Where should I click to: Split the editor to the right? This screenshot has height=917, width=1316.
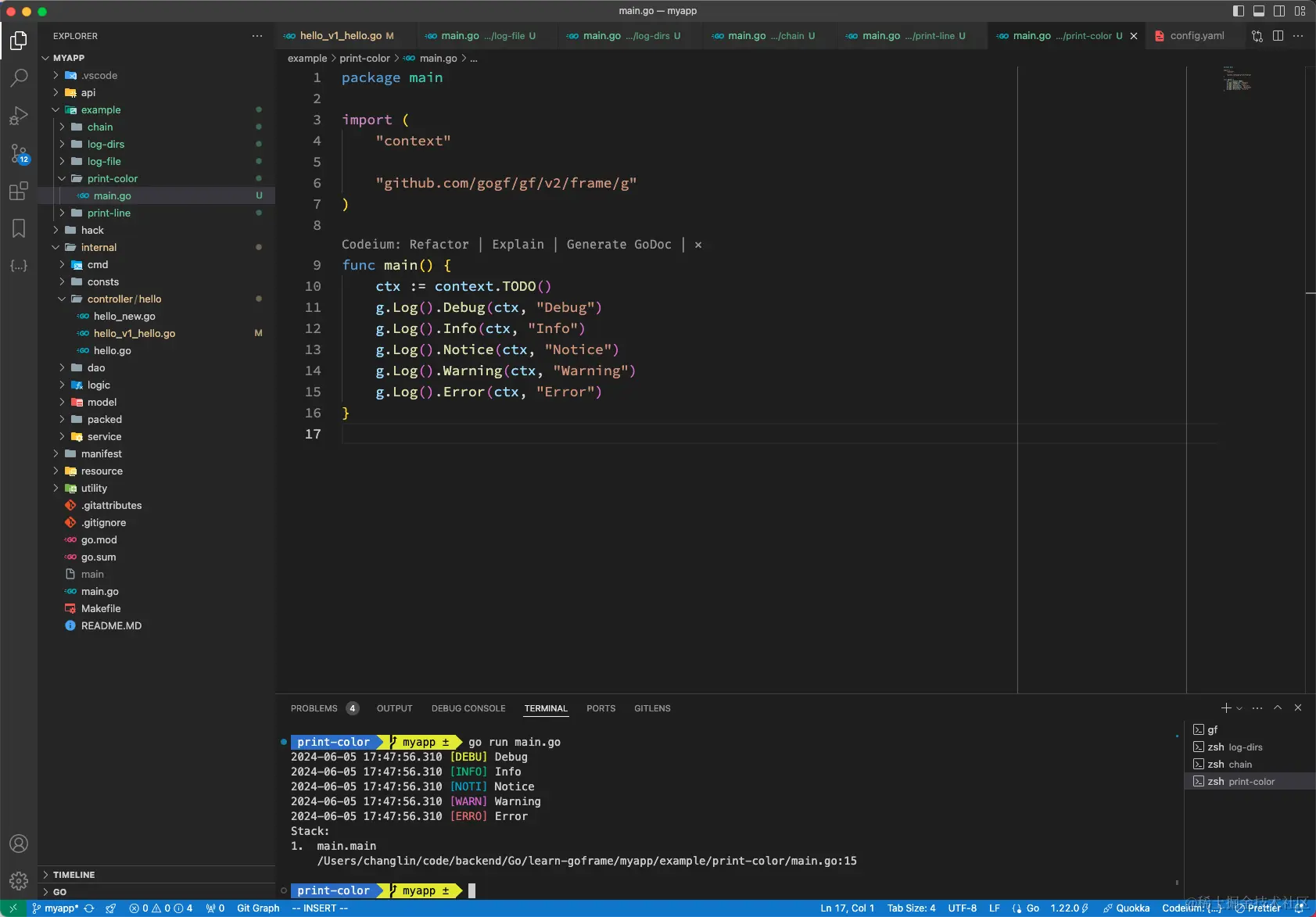[x=1278, y=36]
